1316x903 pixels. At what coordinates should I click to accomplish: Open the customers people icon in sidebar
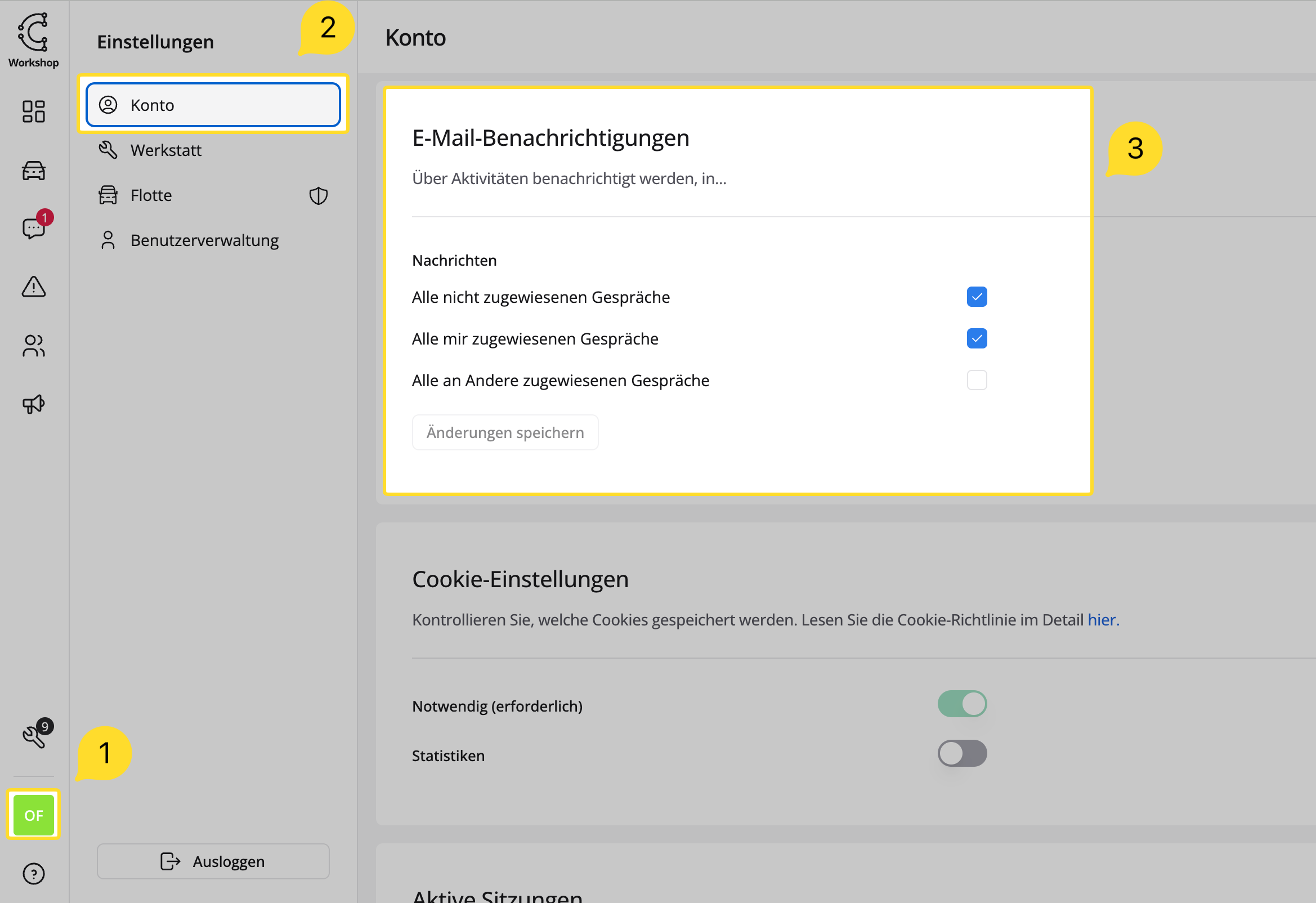pyautogui.click(x=33, y=346)
